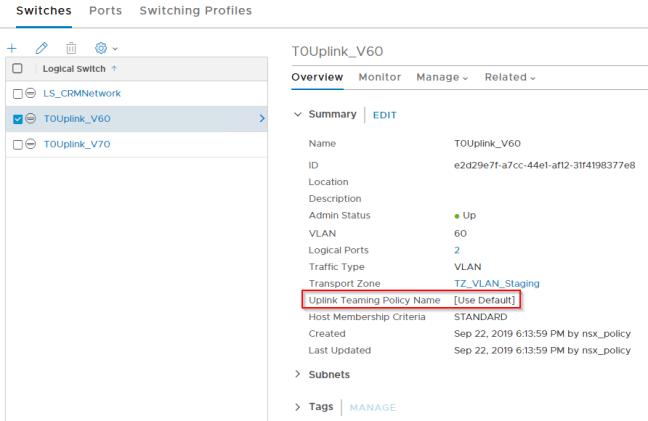Click the Add logical switch plus icon
The height and width of the screenshot is (421, 648).
coord(12,48)
